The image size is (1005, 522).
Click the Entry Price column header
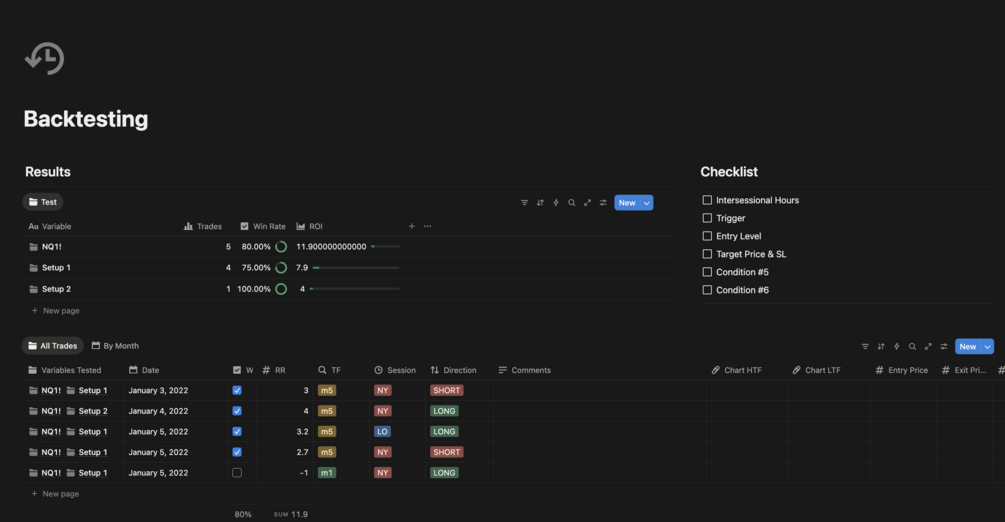(901, 370)
